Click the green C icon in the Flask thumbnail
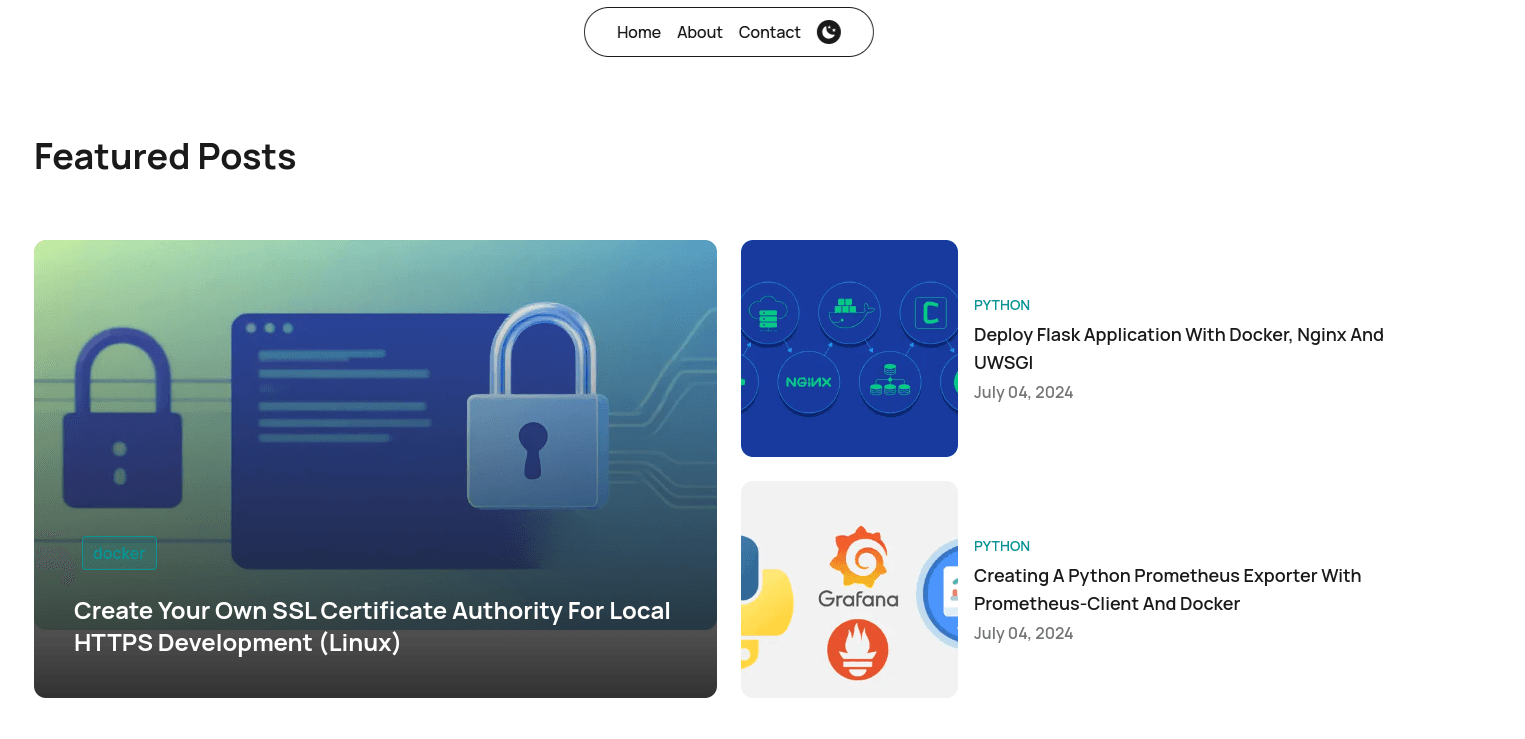The image size is (1525, 739). (x=929, y=313)
